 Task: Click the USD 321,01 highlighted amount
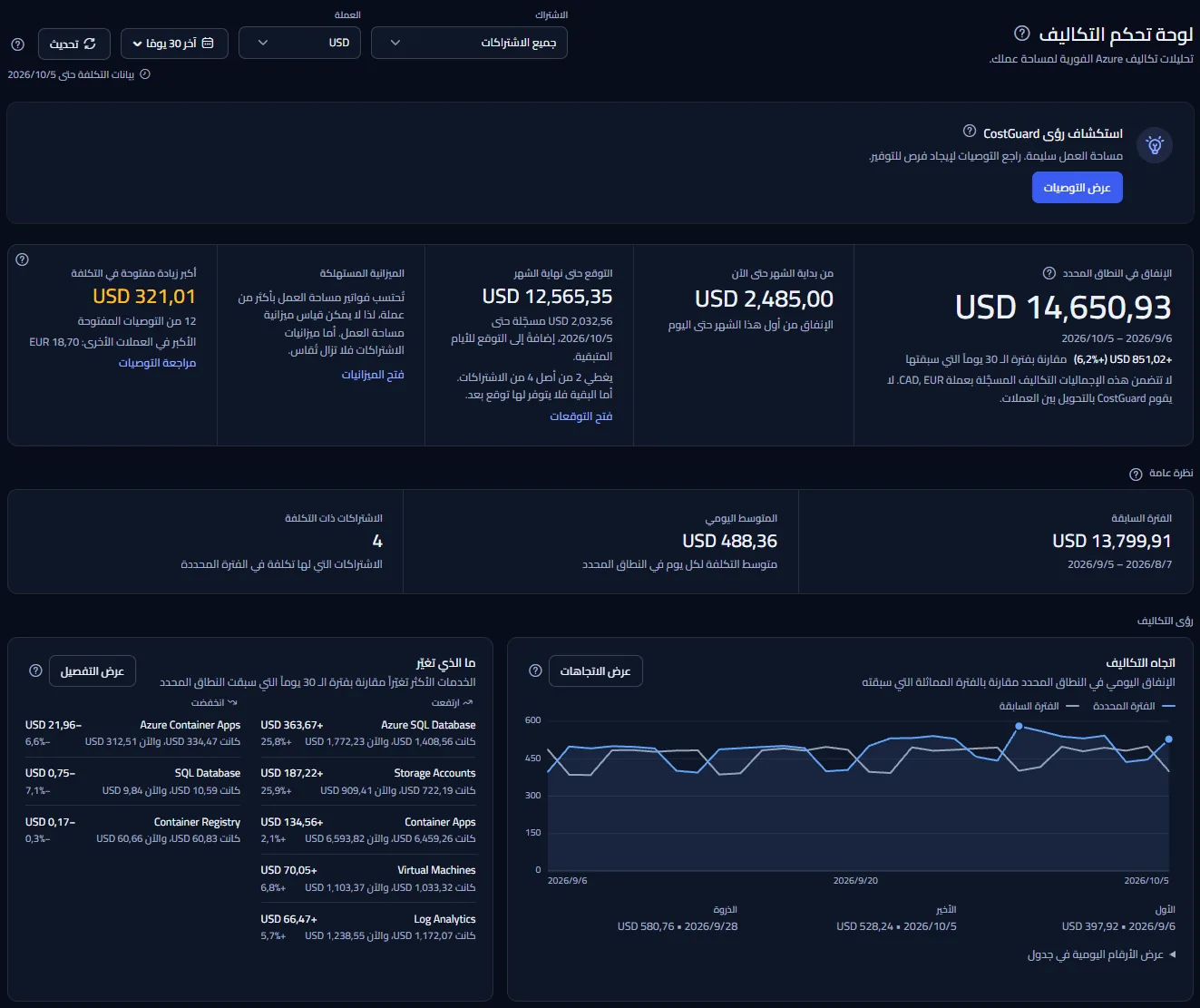tap(144, 297)
